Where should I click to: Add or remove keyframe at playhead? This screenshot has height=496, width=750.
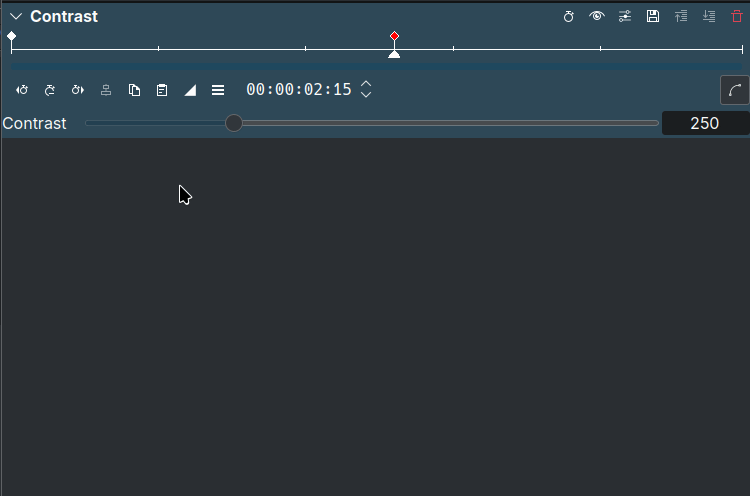[x=50, y=90]
